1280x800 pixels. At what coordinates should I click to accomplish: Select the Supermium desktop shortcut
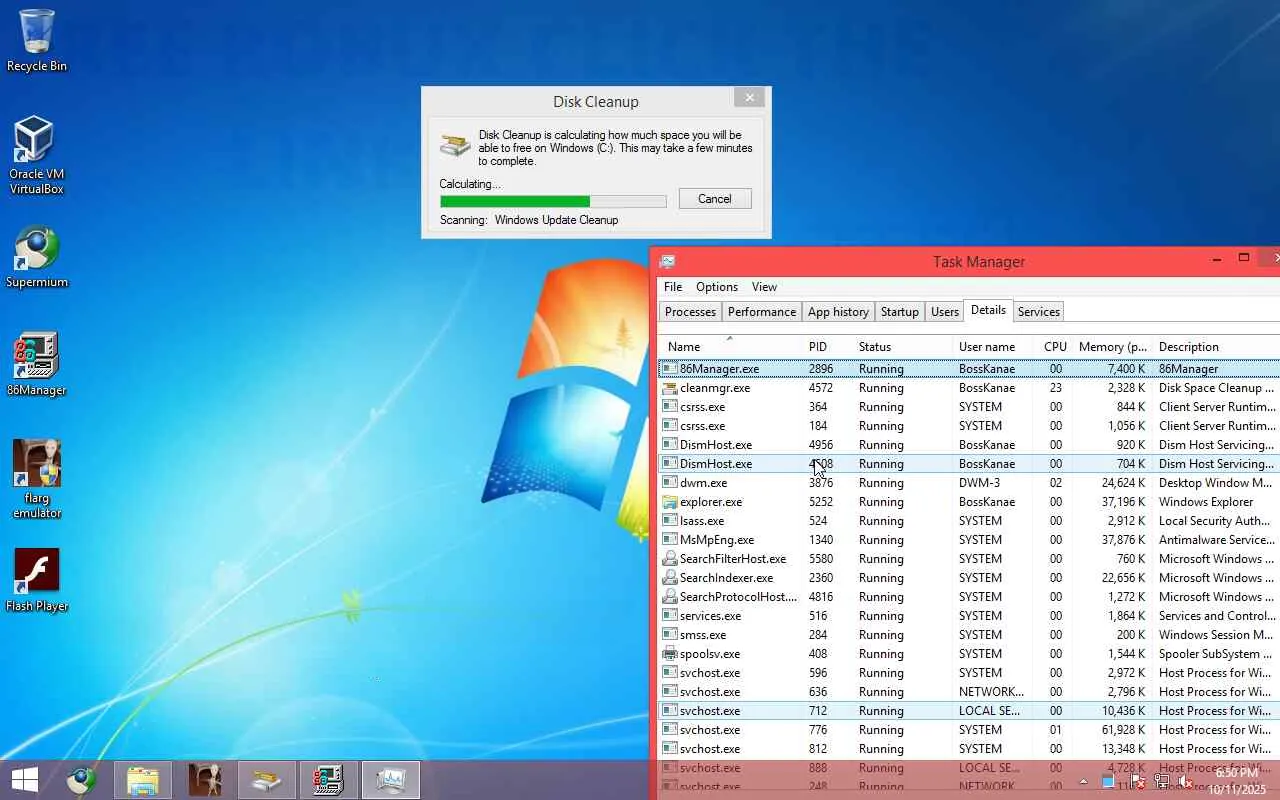[x=37, y=257]
